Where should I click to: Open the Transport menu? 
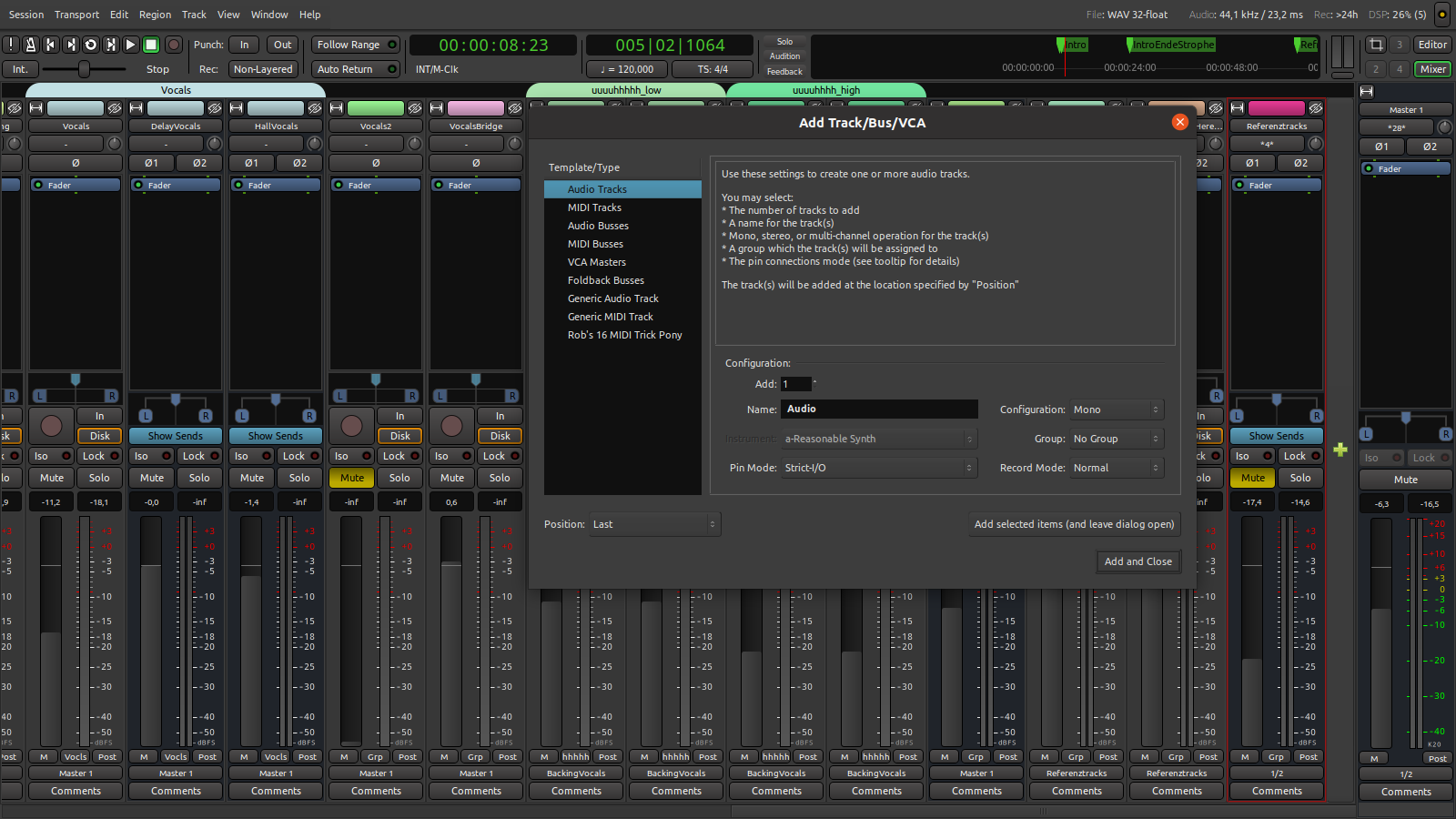click(76, 15)
